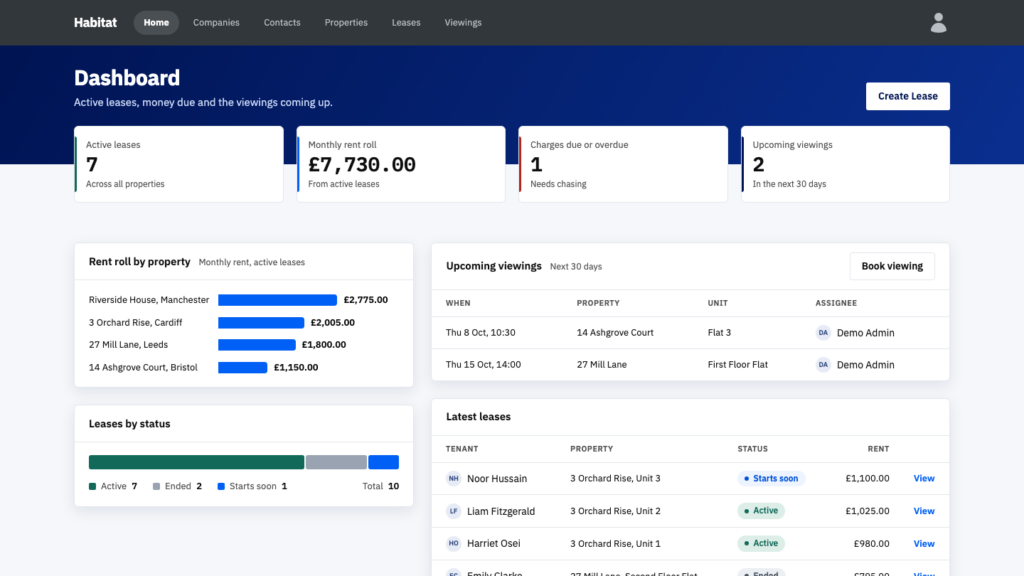
Task: Click the First Floor Flat unit cell
Action: (x=738, y=364)
